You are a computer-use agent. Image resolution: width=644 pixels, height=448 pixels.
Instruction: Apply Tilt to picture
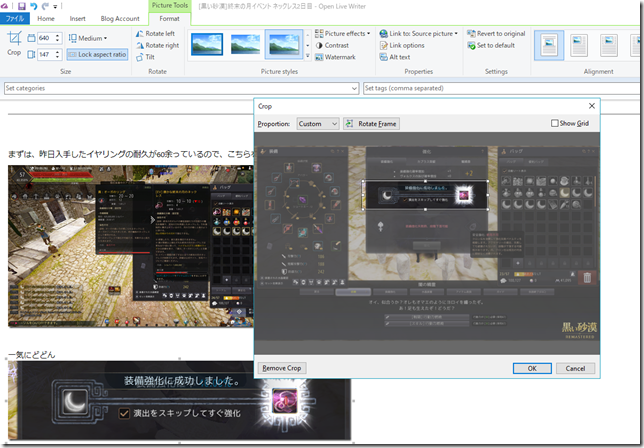(x=145, y=57)
